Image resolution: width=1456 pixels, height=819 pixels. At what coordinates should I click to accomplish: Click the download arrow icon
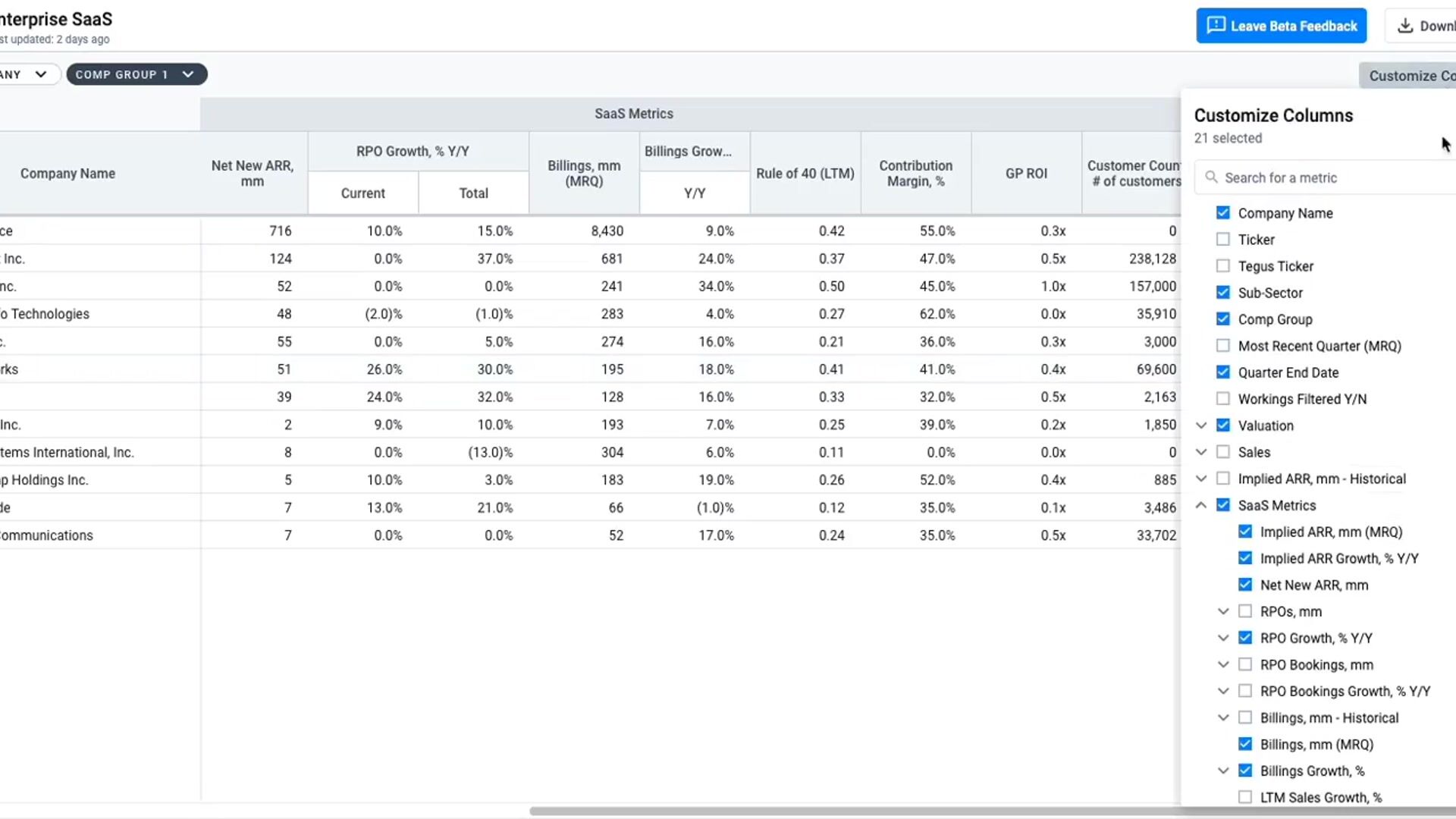point(1405,26)
